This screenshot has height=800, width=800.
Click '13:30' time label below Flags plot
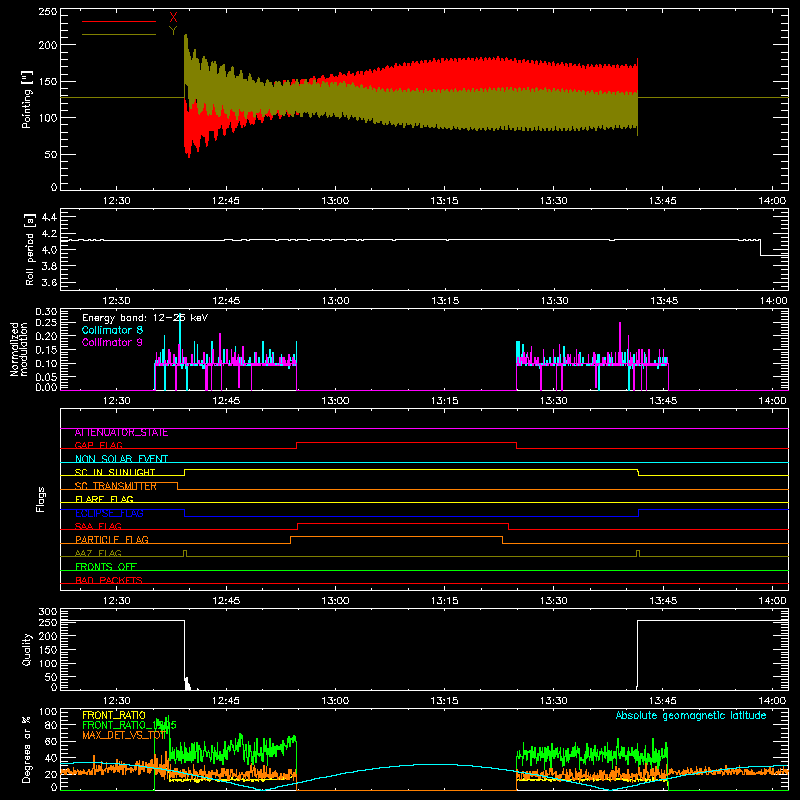(554, 601)
